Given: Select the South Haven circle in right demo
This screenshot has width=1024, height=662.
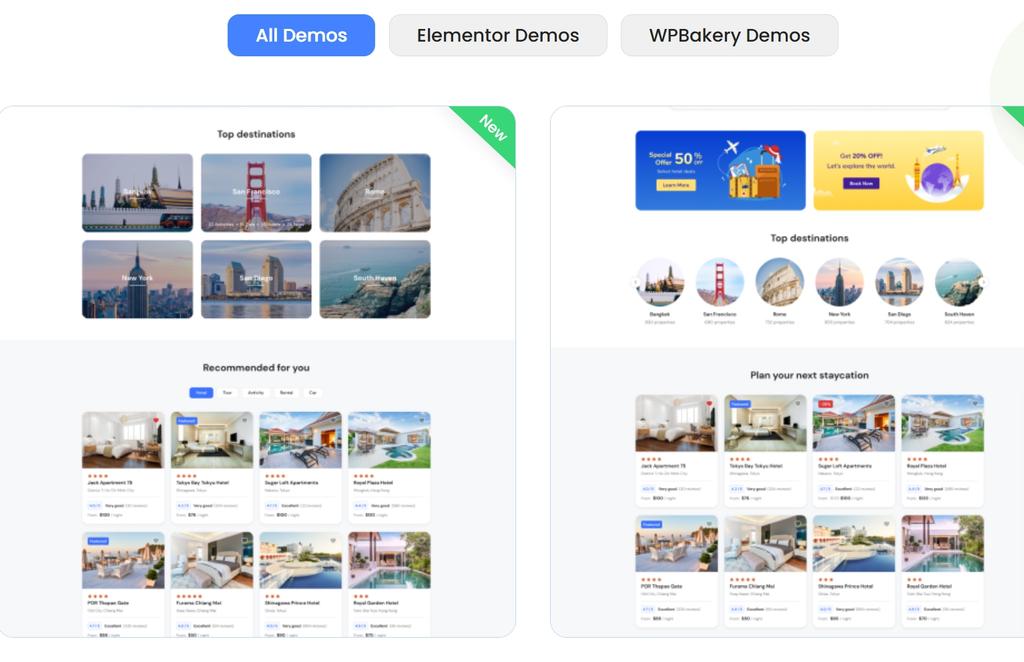Looking at the screenshot, I should [959, 282].
